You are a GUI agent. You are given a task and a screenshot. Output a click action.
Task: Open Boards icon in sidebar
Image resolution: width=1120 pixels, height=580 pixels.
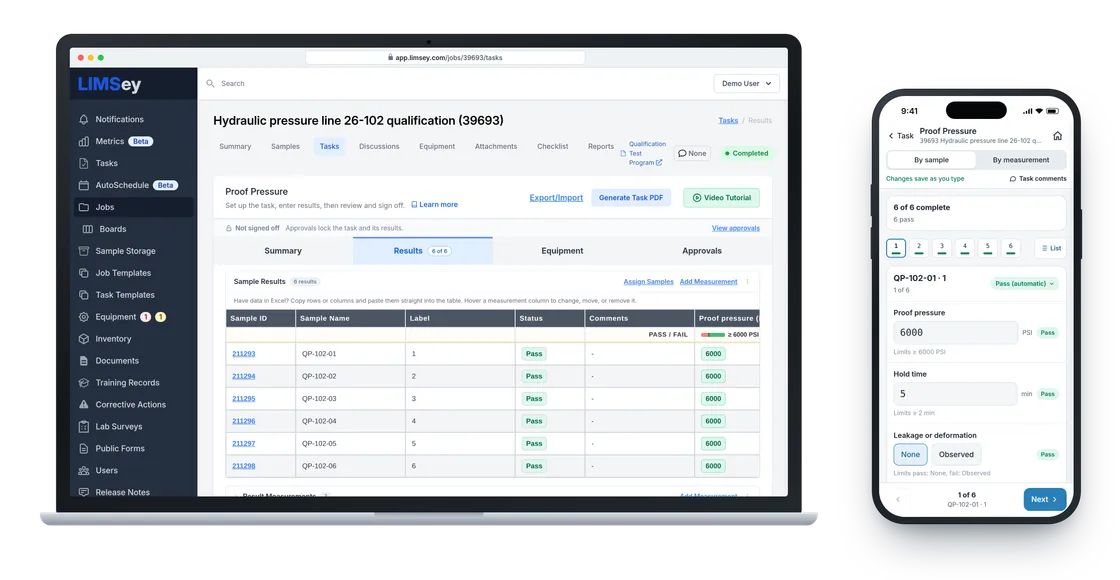point(88,229)
